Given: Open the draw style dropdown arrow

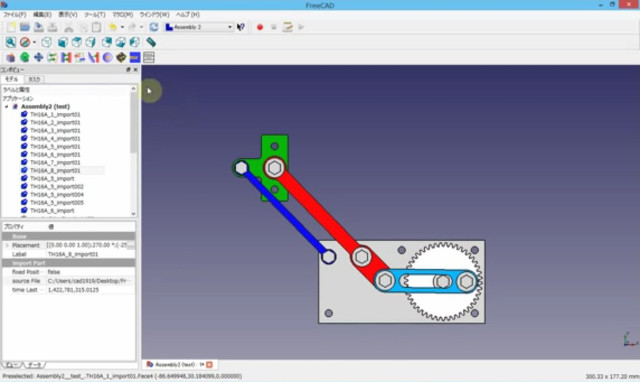Looking at the screenshot, I should (34, 42).
